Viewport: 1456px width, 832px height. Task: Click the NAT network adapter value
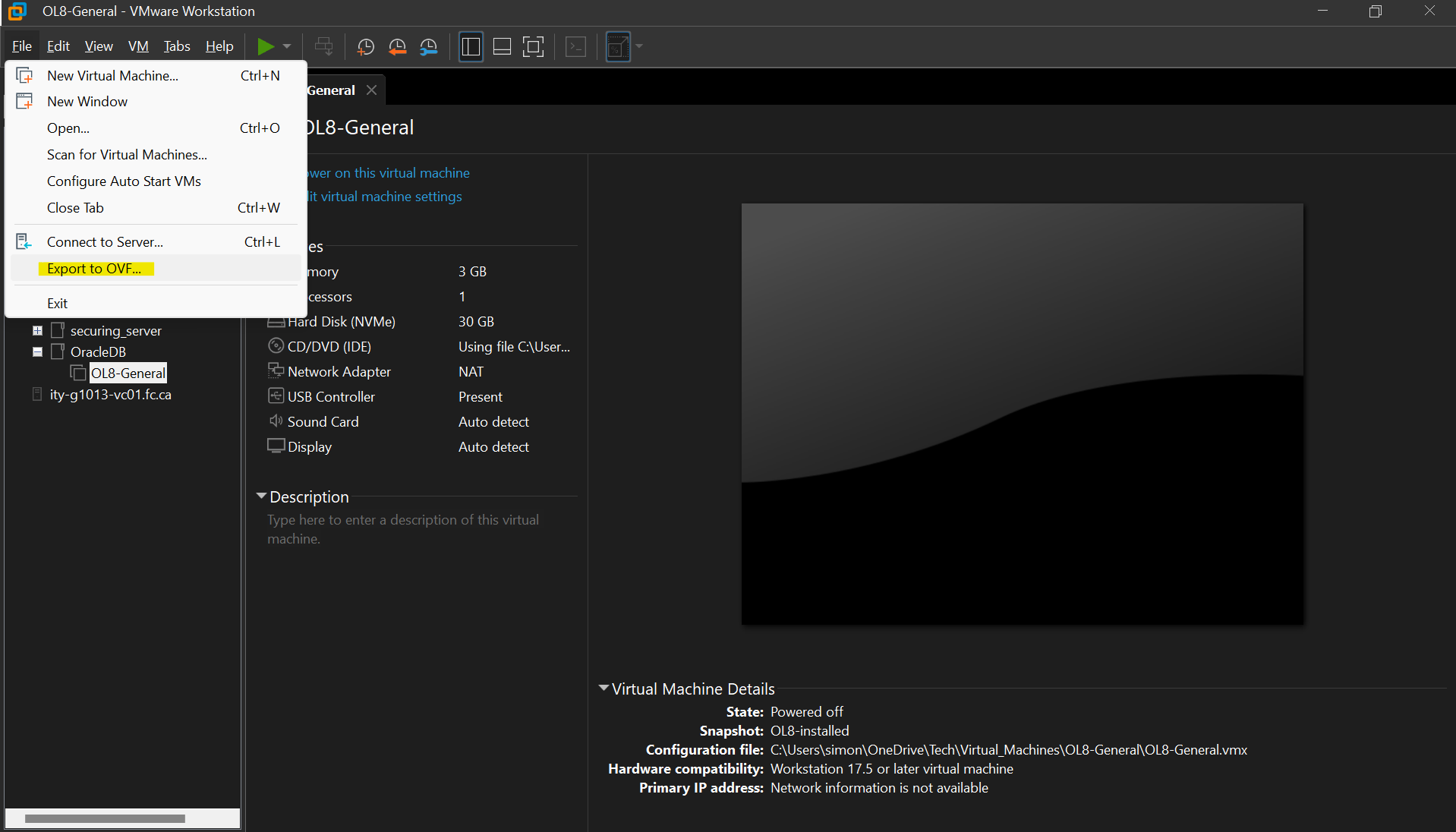[x=471, y=372]
